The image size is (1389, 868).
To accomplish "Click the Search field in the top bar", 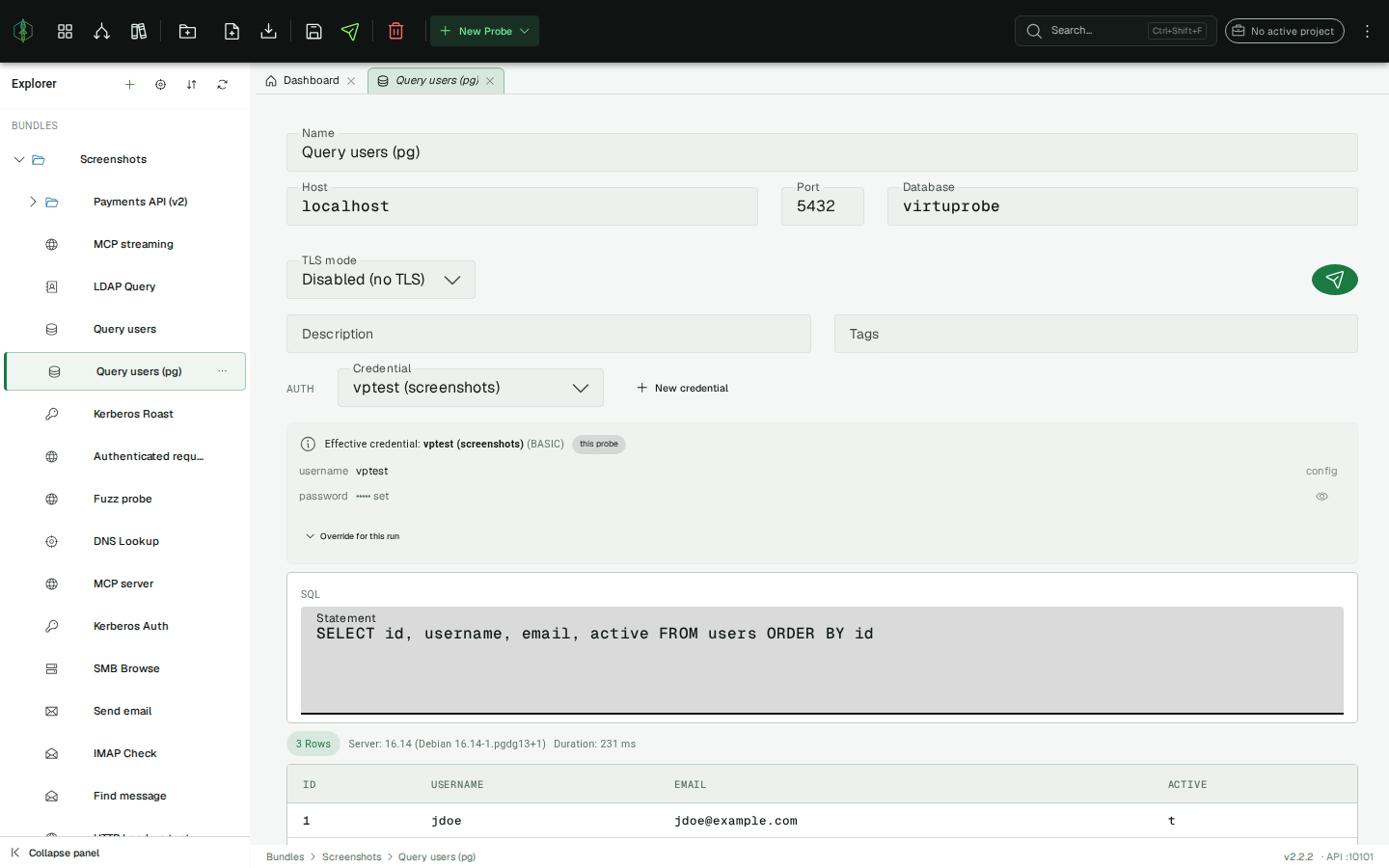I will (x=1115, y=31).
